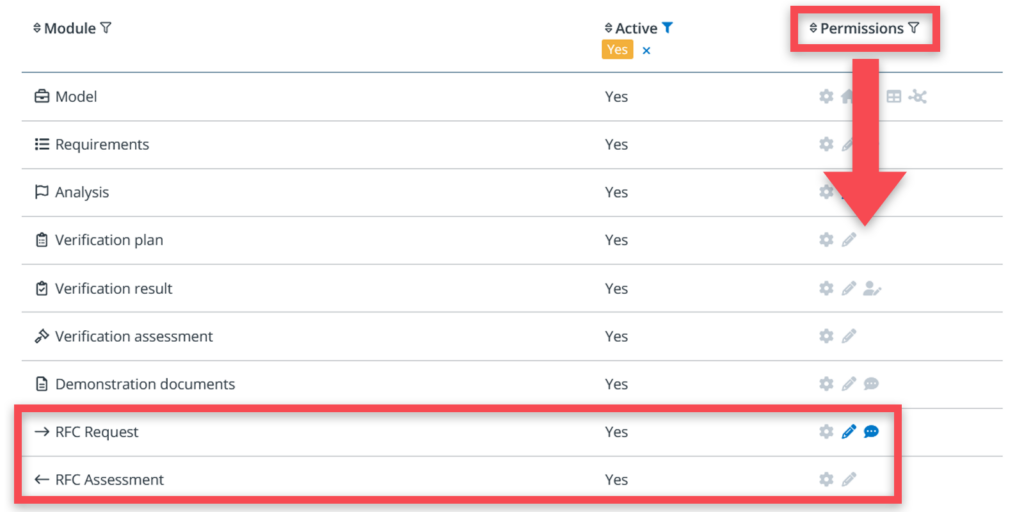The width and height of the screenshot is (1024, 512).
Task: Click the diagram icon in Model row
Action: coord(918,97)
